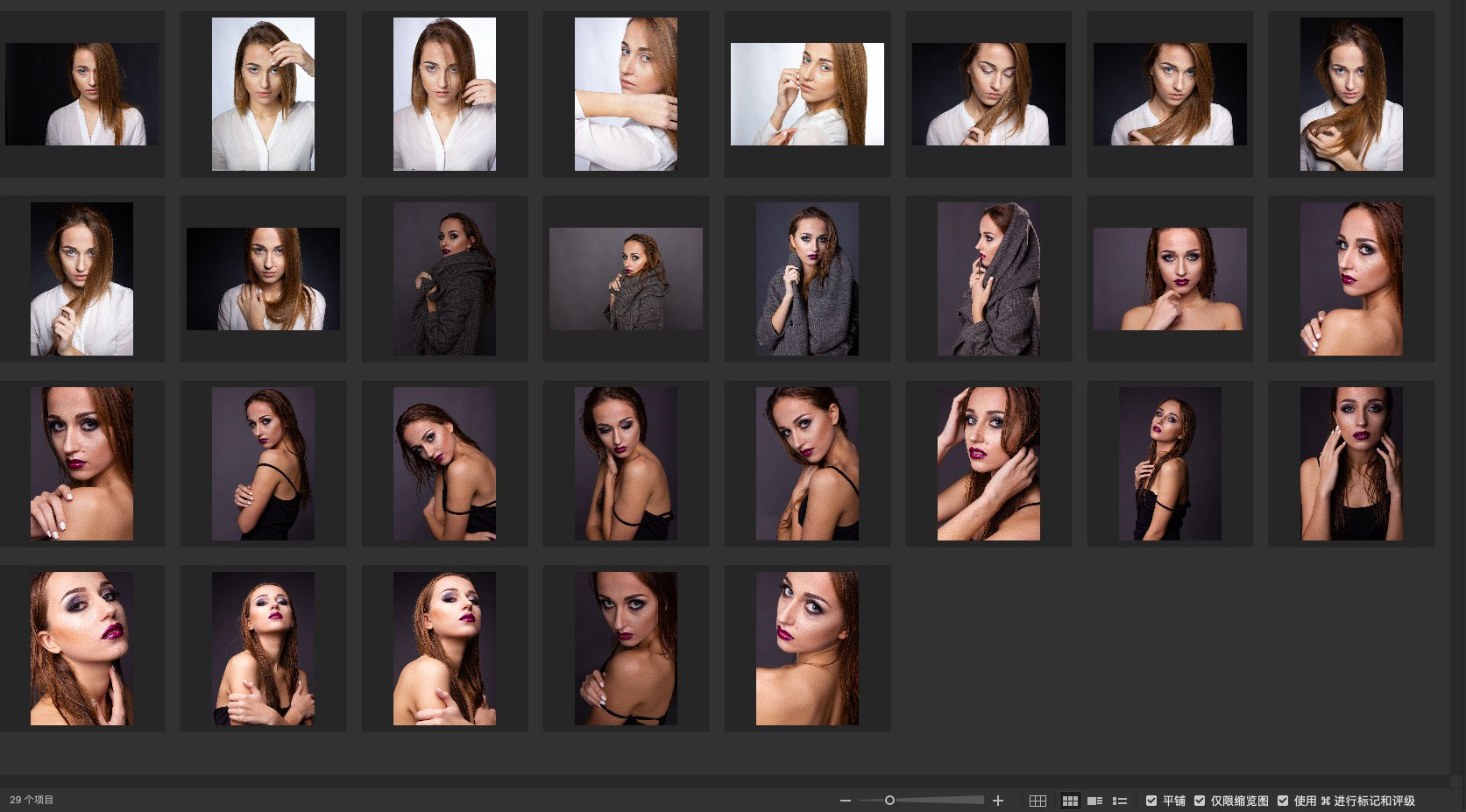
Task: Select white-background photo with arm raised across
Action: click(625, 94)
